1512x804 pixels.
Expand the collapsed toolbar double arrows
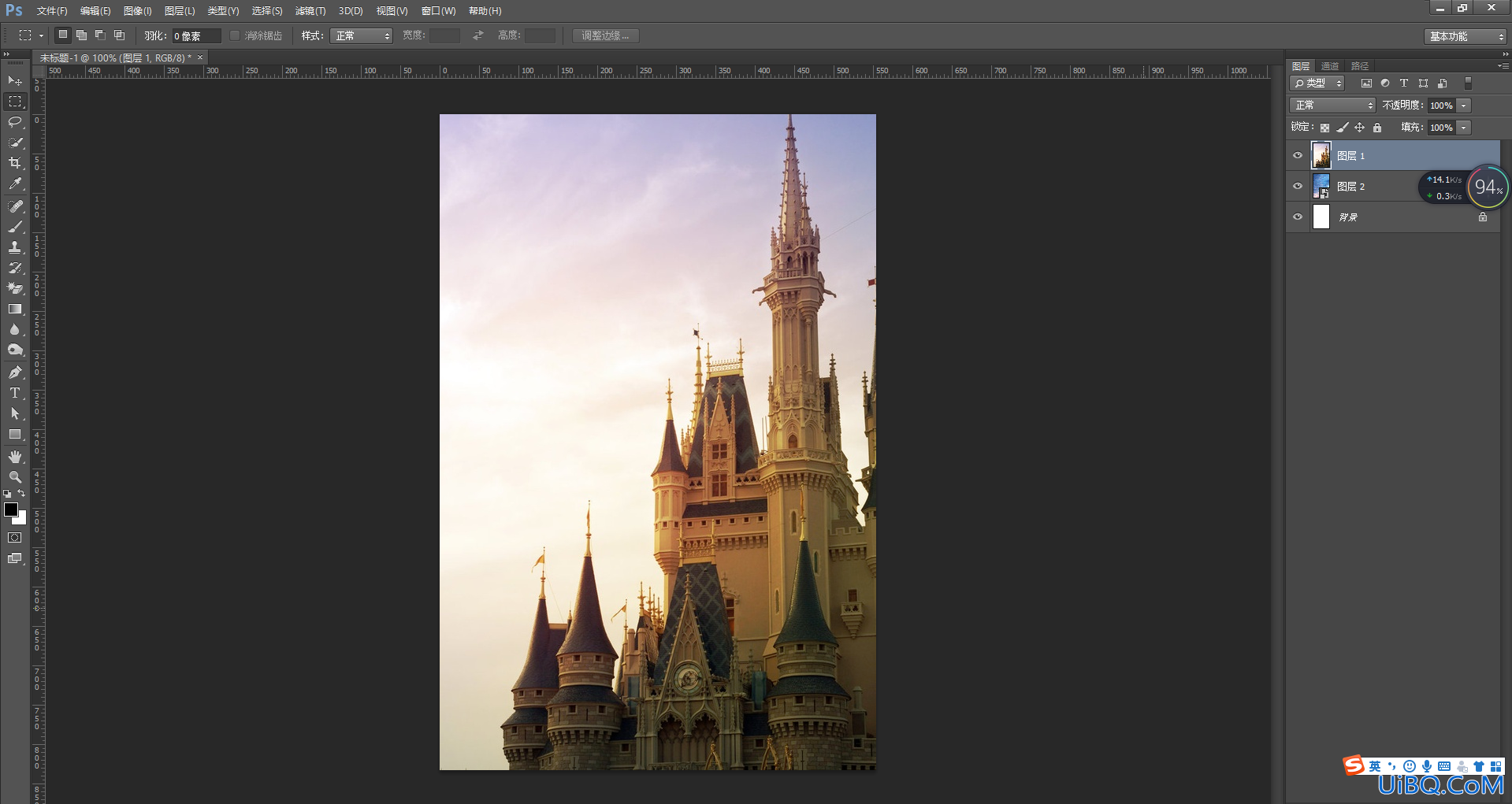point(7,54)
